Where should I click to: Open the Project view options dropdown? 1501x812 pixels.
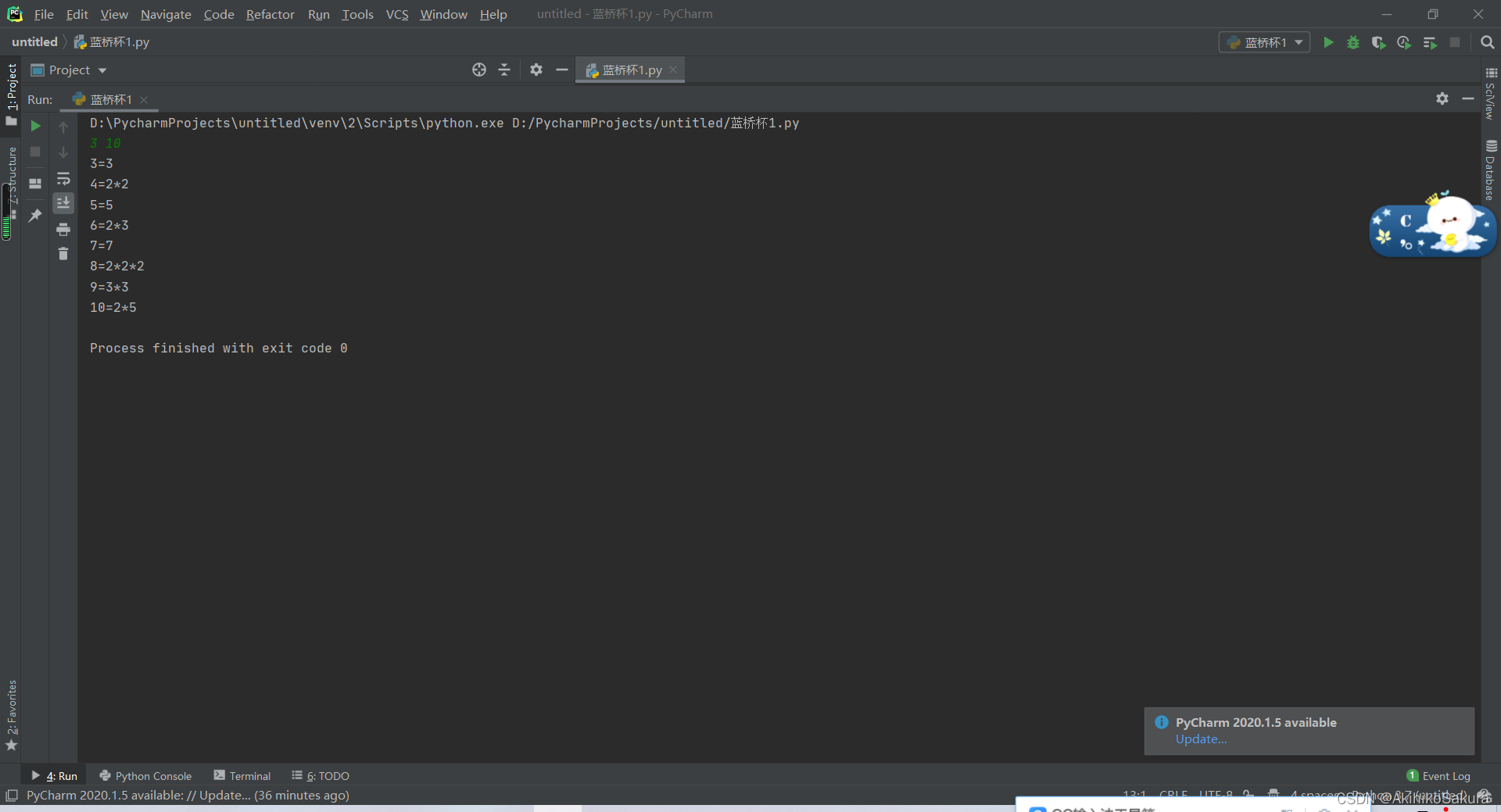(x=102, y=70)
